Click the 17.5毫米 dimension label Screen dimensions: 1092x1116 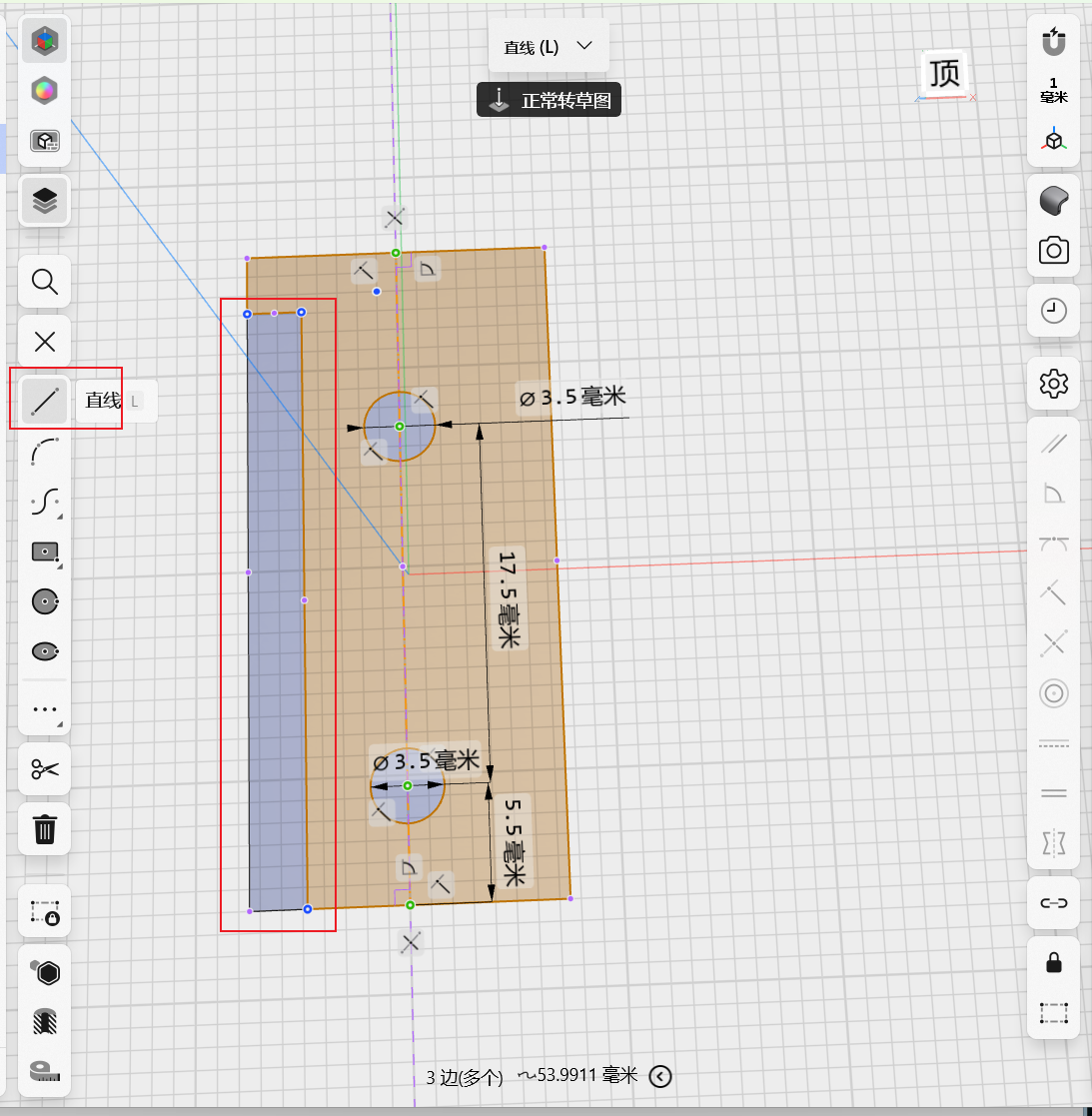pos(509,599)
